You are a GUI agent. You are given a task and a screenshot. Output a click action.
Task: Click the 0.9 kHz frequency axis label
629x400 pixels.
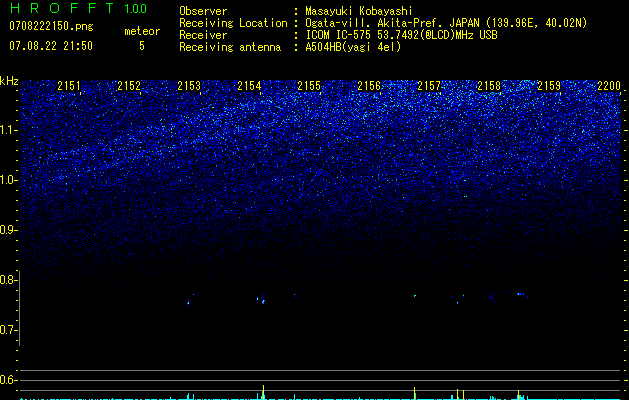(x=8, y=230)
